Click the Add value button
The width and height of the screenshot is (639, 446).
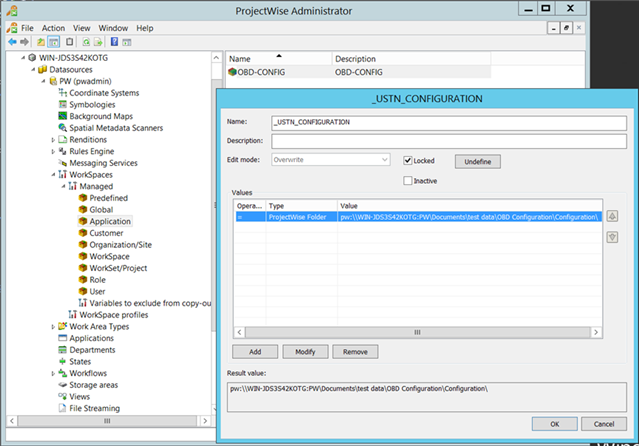255,351
